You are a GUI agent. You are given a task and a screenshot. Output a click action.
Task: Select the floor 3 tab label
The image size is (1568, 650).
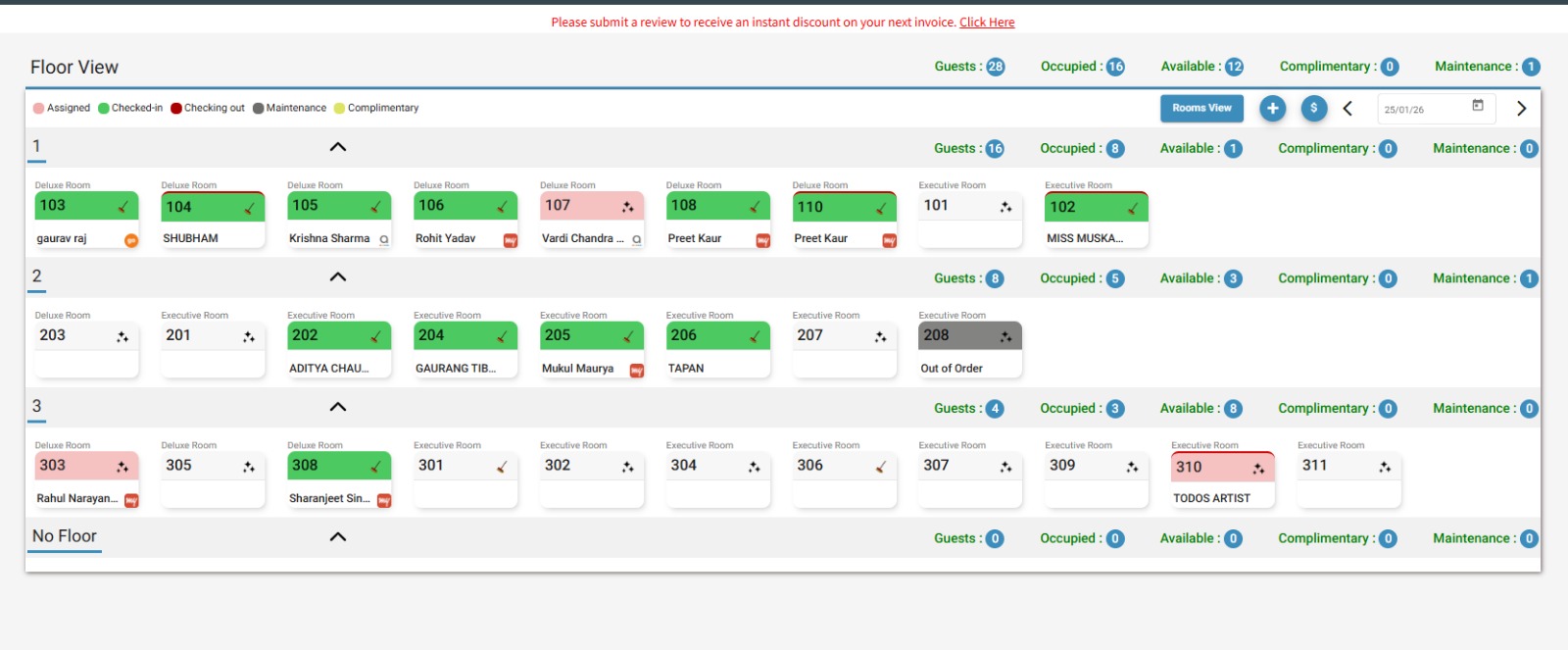click(37, 407)
